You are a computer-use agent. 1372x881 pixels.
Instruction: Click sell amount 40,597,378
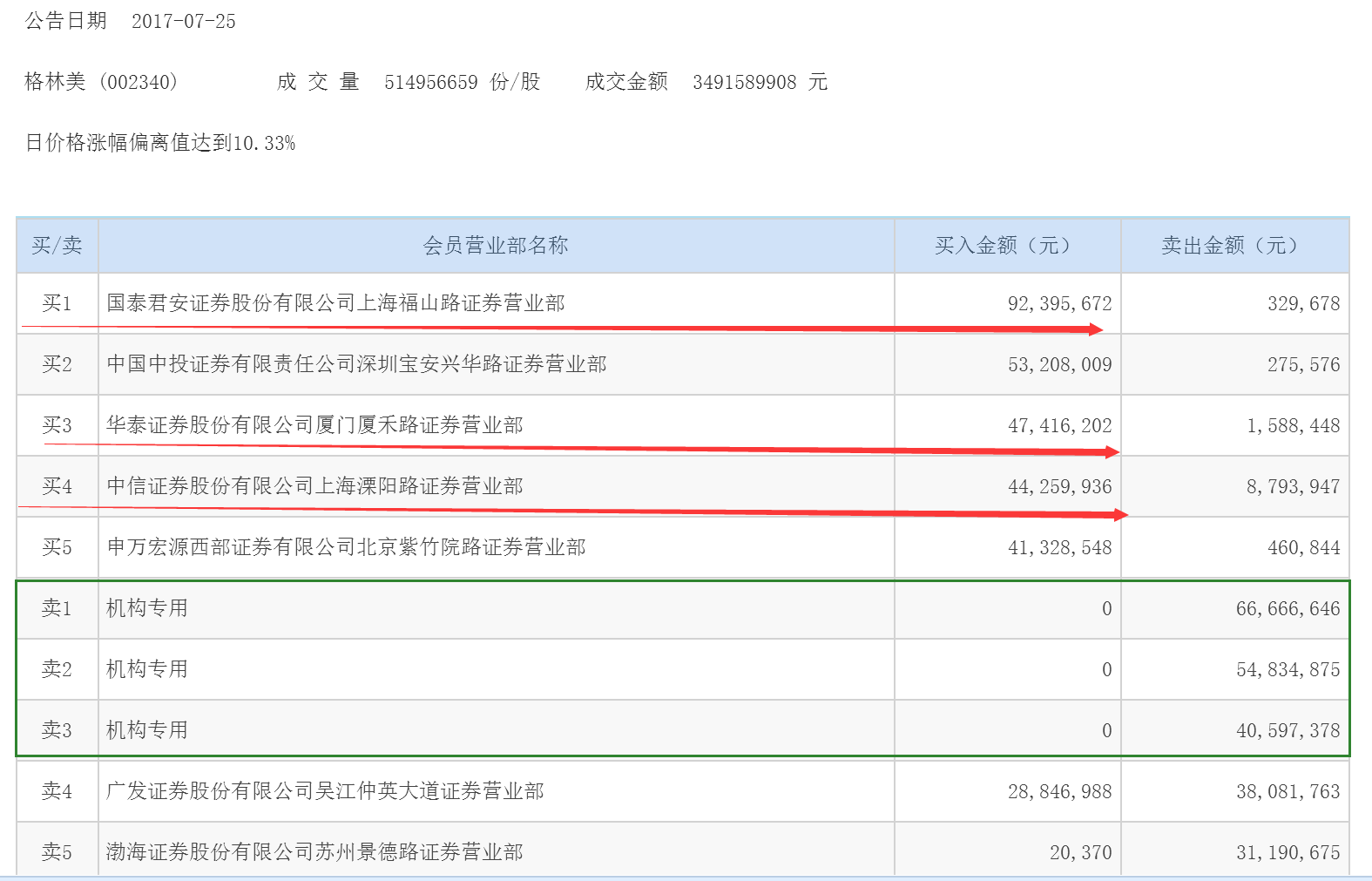click(1288, 730)
